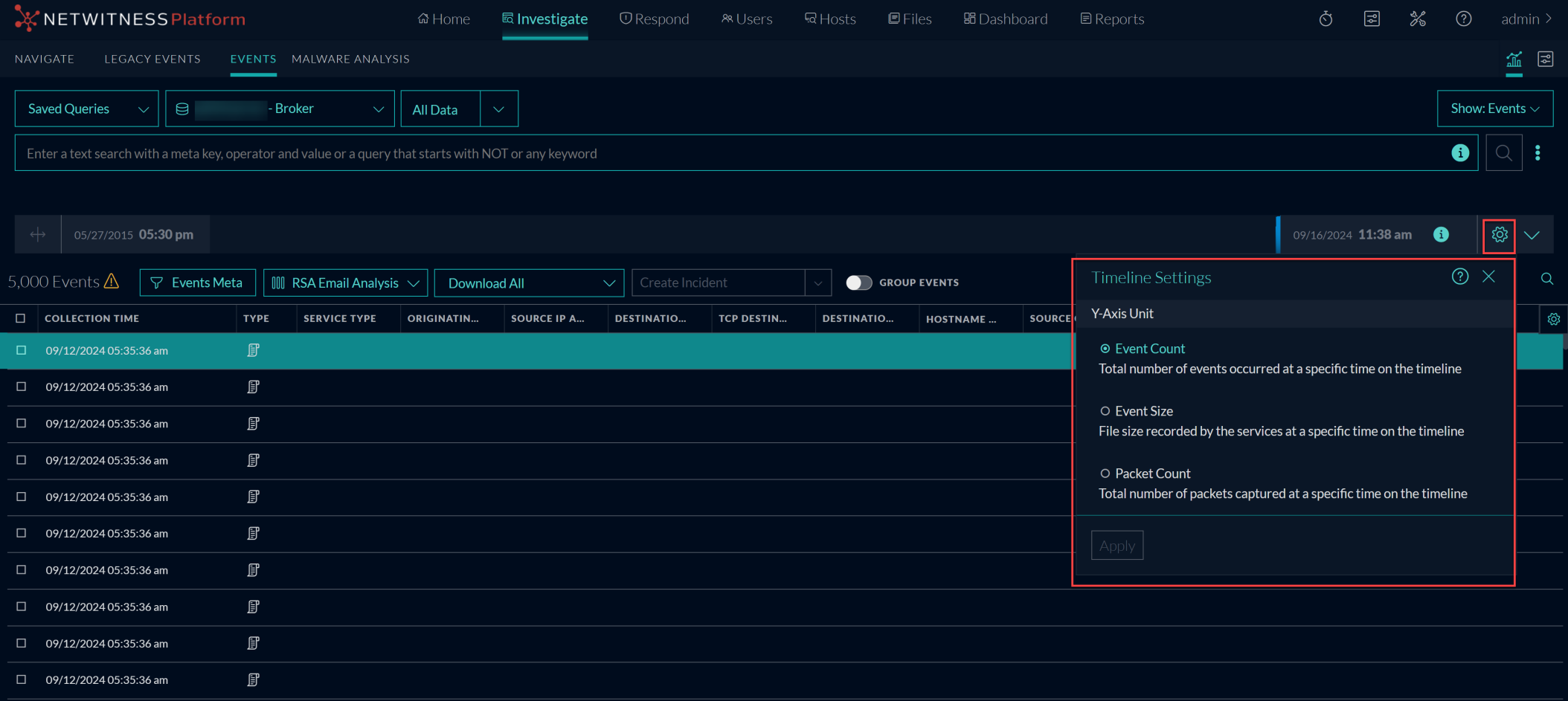
Task: Open the query bar three-dot menu
Action: click(x=1538, y=153)
